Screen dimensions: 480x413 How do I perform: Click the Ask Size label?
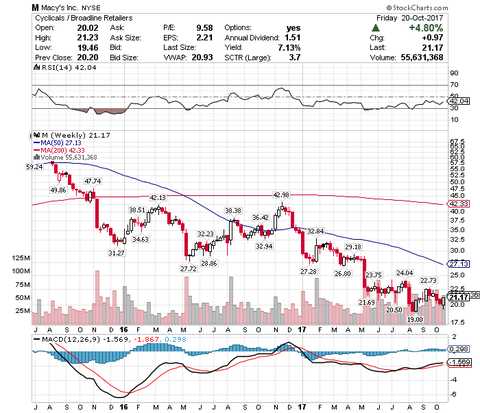pyautogui.click(x=125, y=38)
